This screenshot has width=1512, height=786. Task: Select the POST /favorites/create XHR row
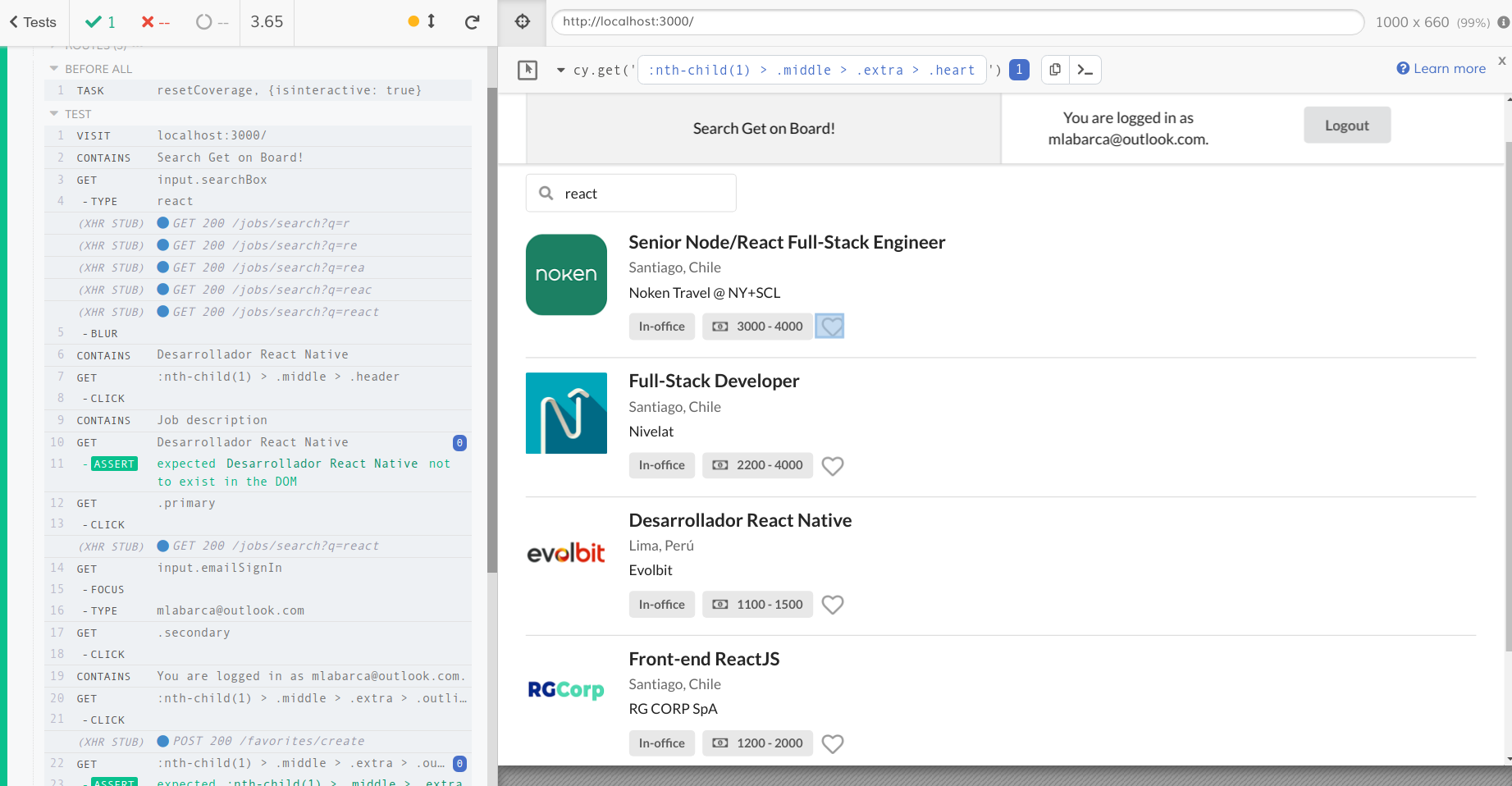click(258, 741)
